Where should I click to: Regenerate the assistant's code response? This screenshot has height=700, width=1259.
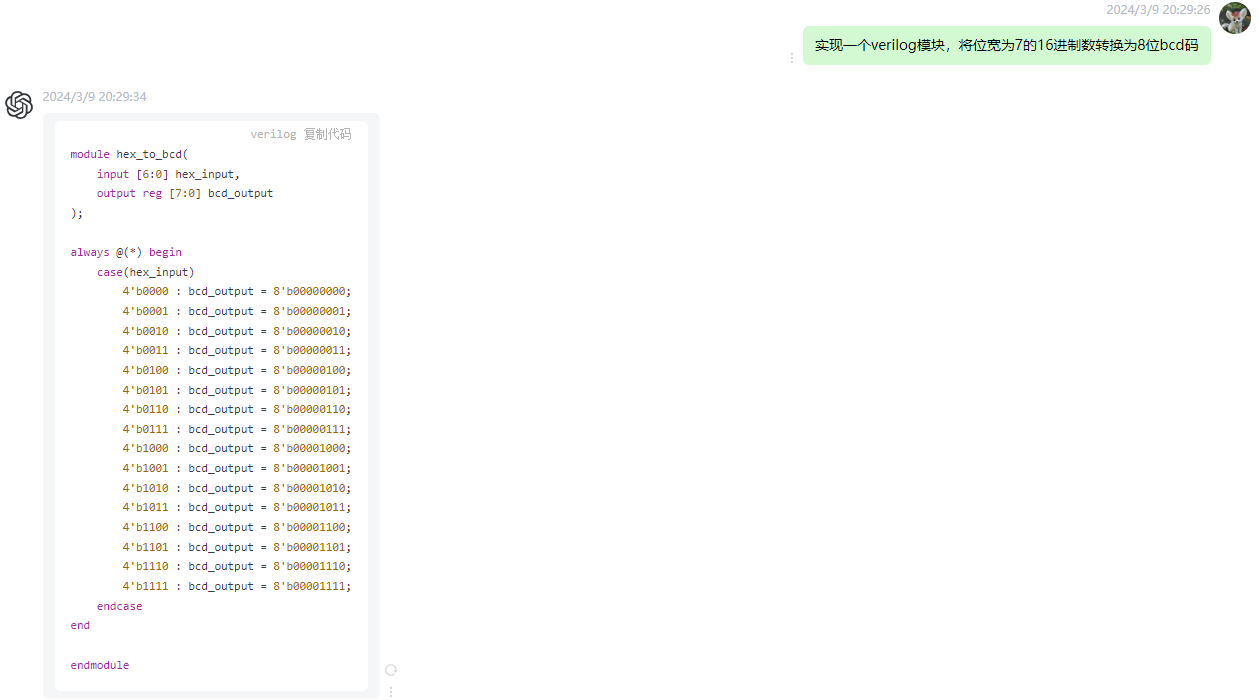[x=391, y=670]
